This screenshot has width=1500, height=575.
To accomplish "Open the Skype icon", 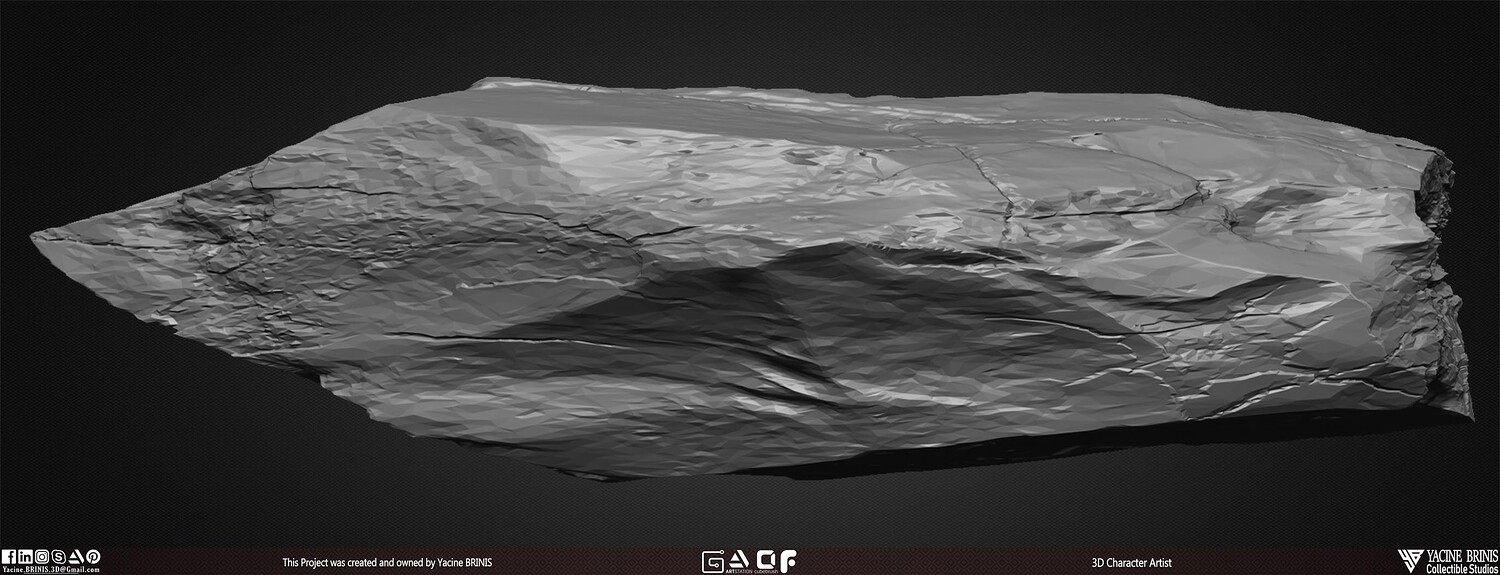I will [x=58, y=556].
